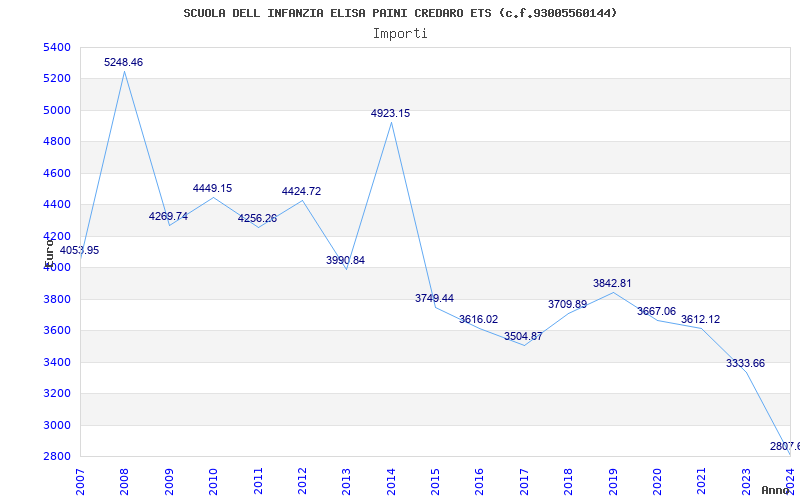Select year 2007 on the x-axis
Screen dimensions: 800x500
point(80,482)
